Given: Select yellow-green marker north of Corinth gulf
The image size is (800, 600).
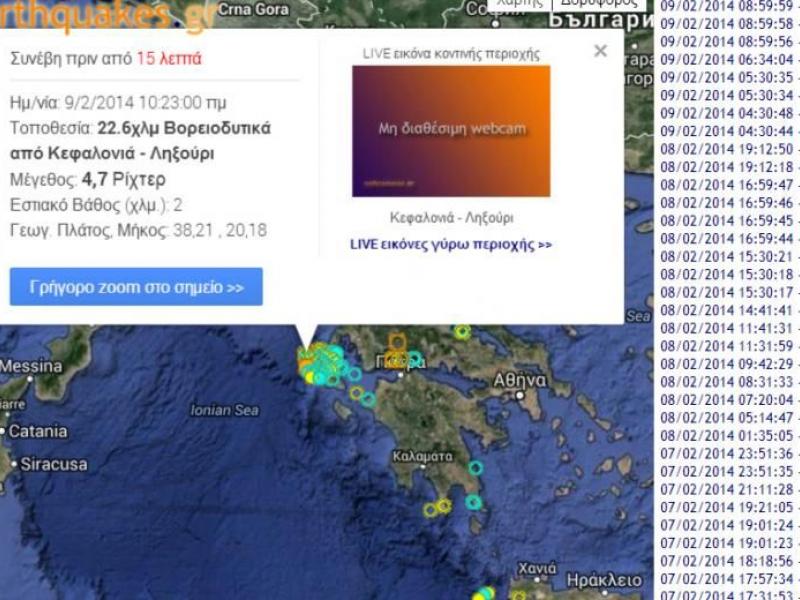Looking at the screenshot, I should pos(462,332).
